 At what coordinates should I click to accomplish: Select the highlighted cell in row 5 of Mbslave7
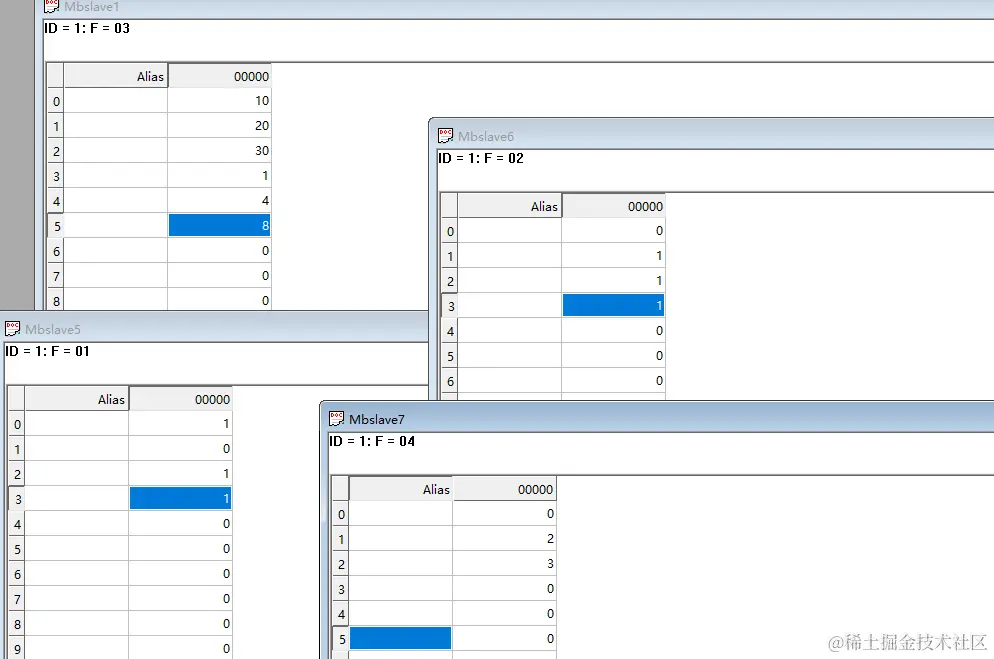tap(400, 638)
